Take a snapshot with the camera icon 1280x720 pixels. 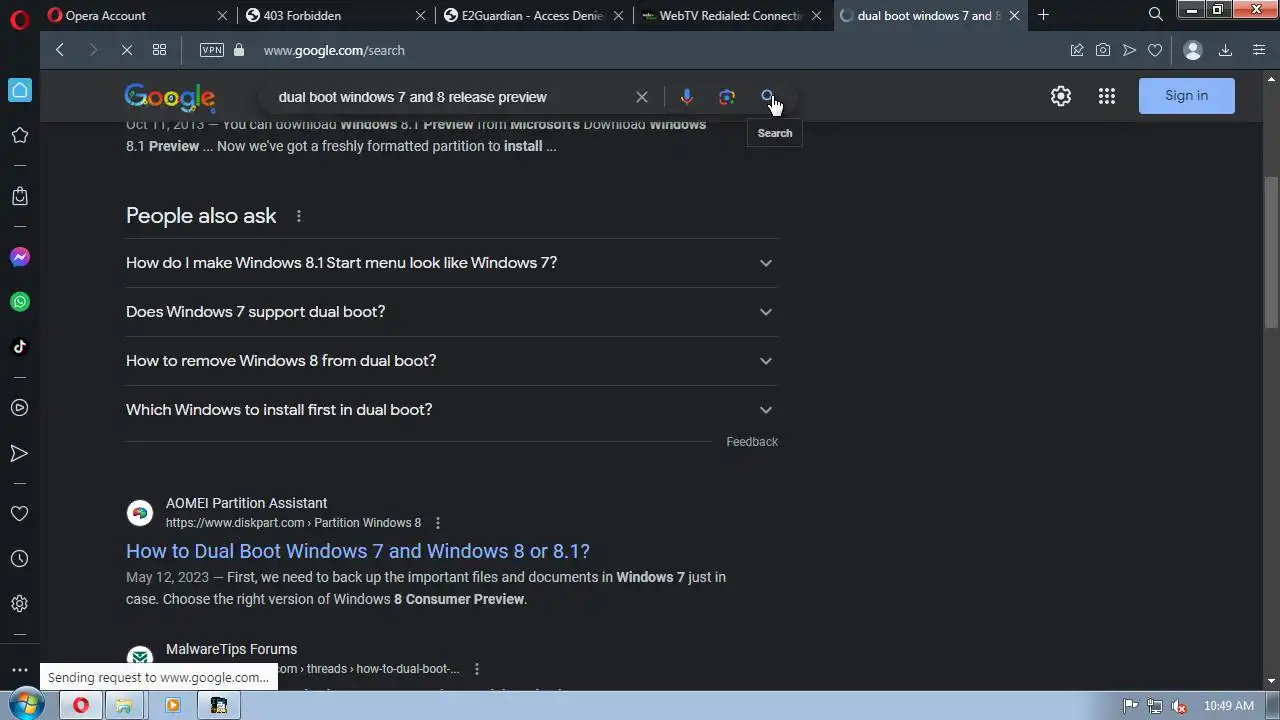coord(1103,50)
